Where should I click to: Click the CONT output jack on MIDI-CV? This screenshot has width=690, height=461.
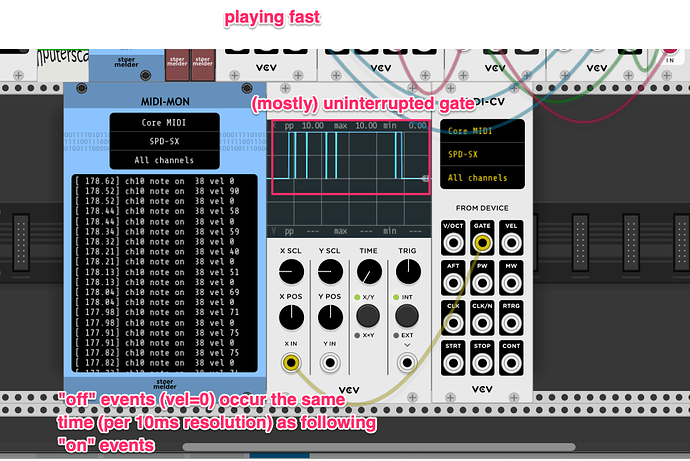coord(511,363)
